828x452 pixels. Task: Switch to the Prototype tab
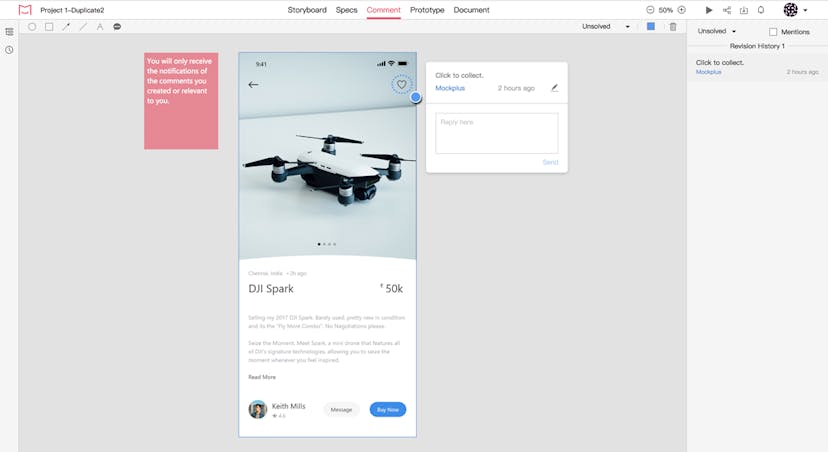click(x=427, y=10)
